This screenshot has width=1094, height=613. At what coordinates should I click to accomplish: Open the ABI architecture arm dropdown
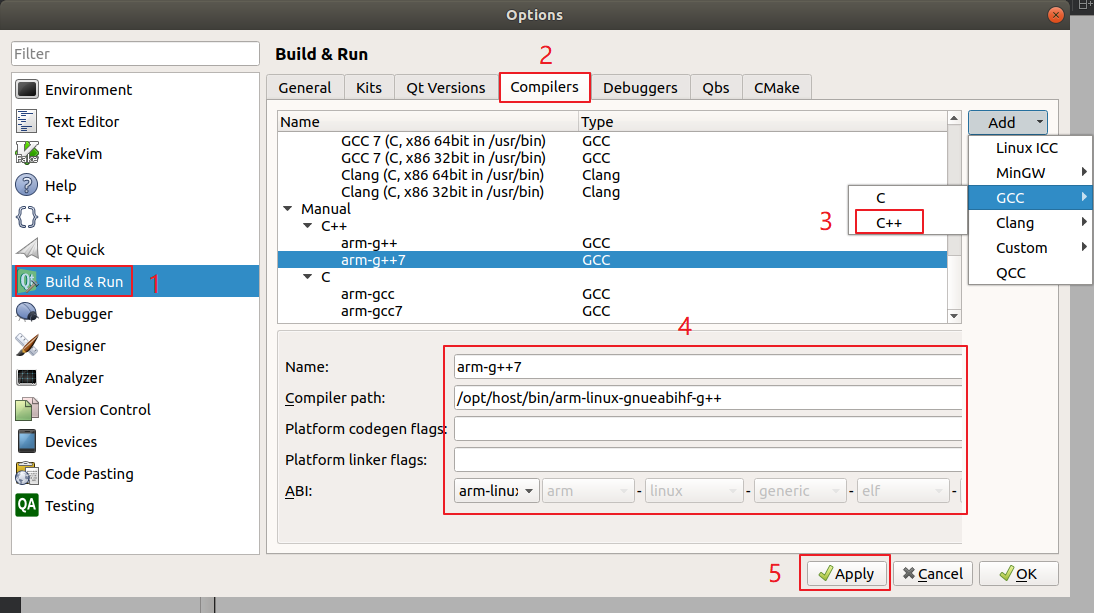pyautogui.click(x=588, y=491)
